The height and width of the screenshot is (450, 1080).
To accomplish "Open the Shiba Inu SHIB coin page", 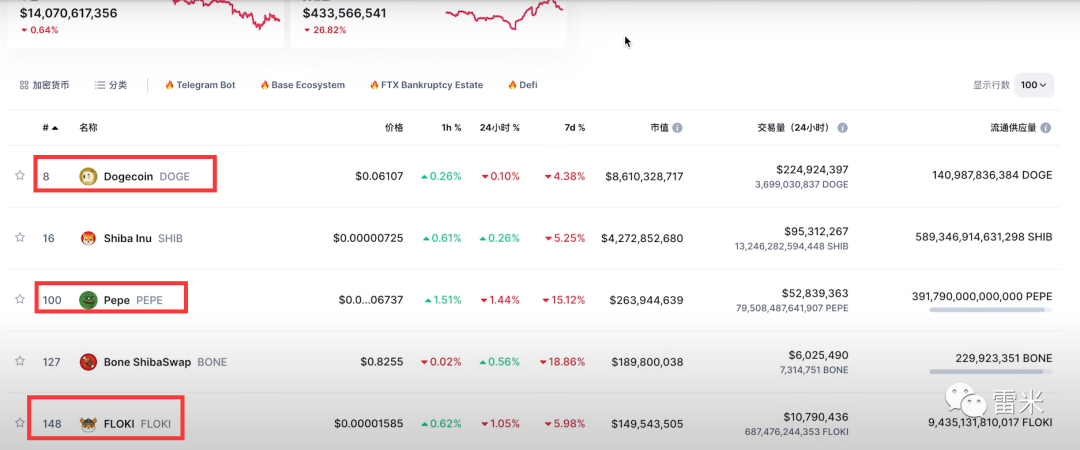I will coord(143,238).
